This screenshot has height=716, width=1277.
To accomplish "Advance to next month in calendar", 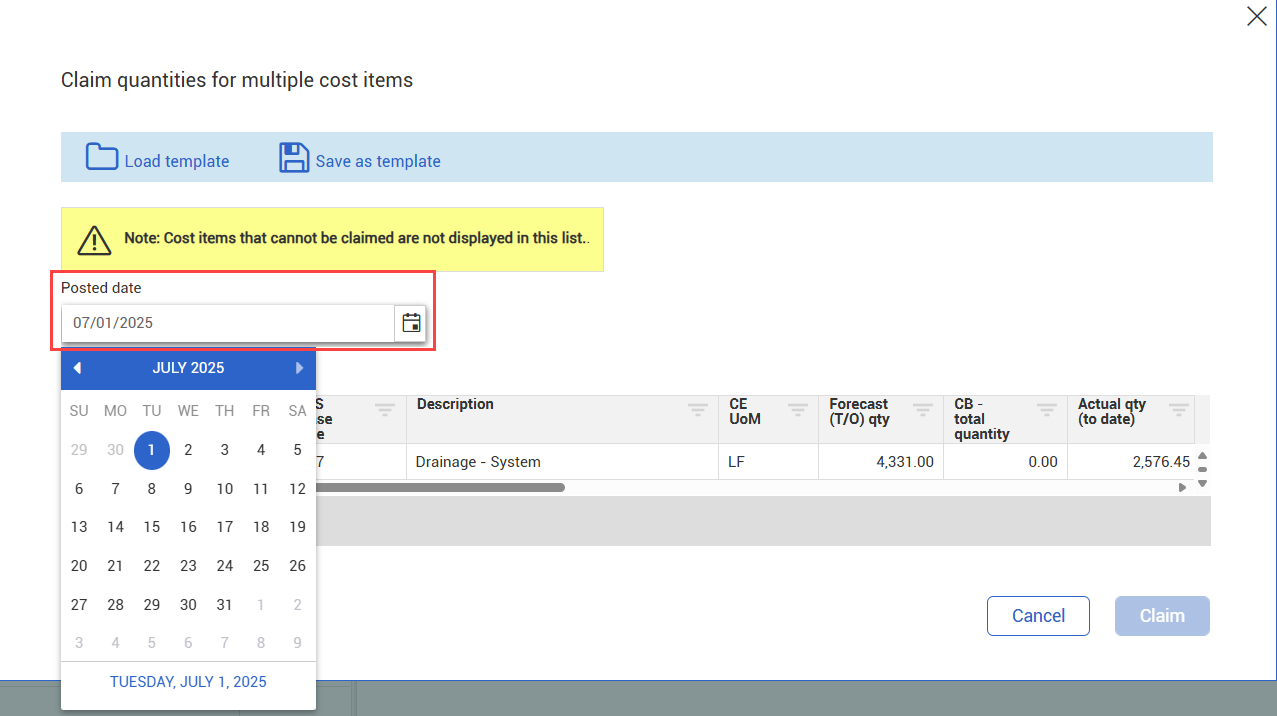I will coord(299,368).
